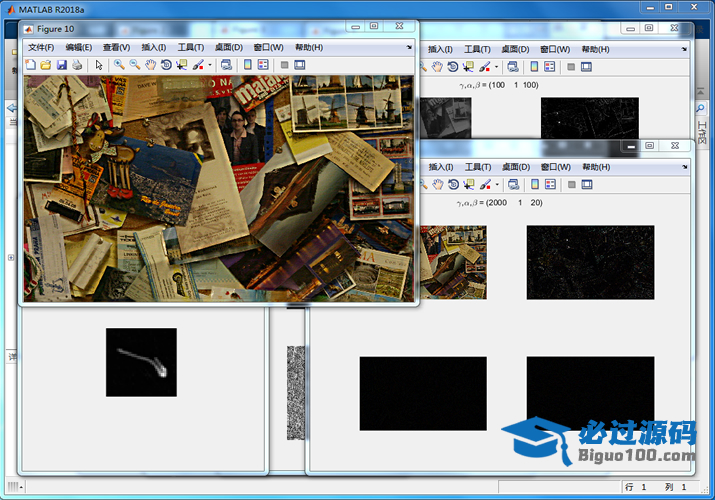Click New Figure icon in Figure 10 toolbar

pyautogui.click(x=30, y=65)
